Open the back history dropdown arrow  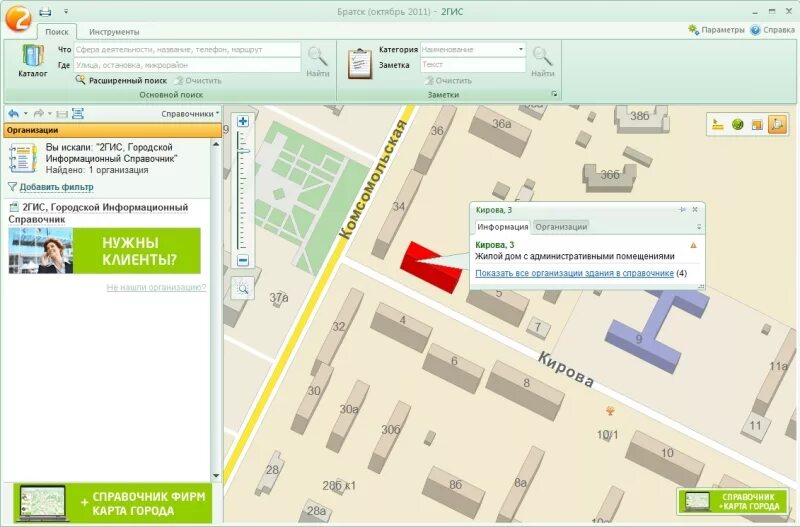[x=26, y=113]
